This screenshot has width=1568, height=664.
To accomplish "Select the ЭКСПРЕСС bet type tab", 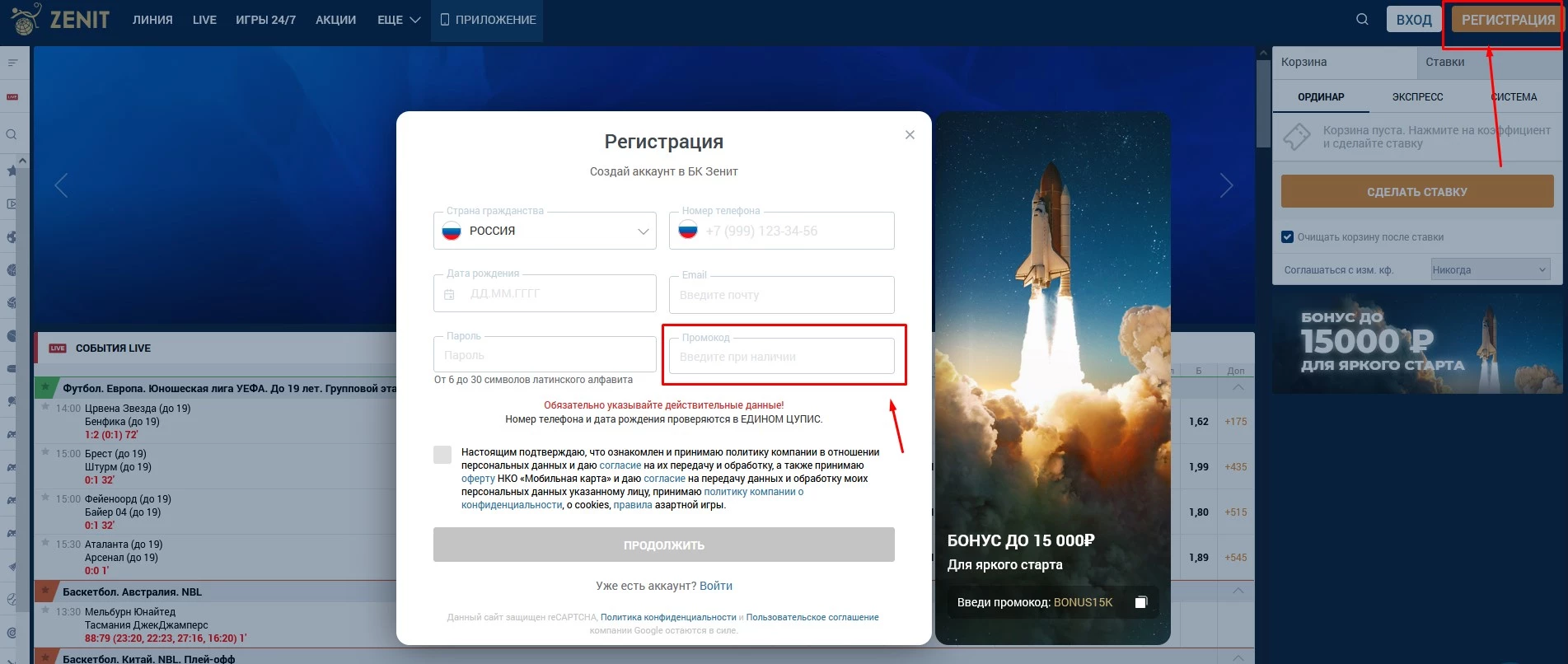I will pyautogui.click(x=1417, y=97).
